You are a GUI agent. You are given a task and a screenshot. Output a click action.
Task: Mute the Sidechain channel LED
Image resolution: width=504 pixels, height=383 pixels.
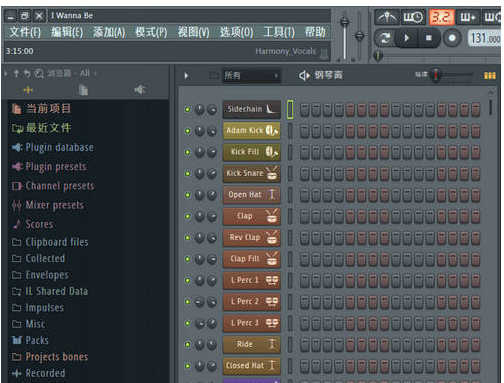tap(188, 109)
